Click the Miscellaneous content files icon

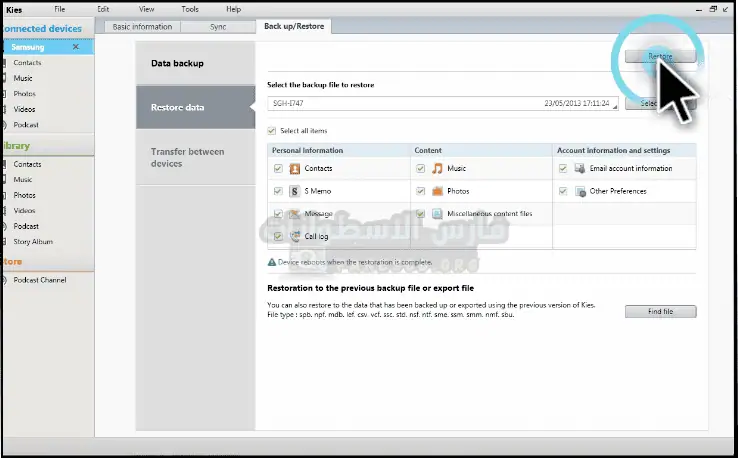click(437, 214)
